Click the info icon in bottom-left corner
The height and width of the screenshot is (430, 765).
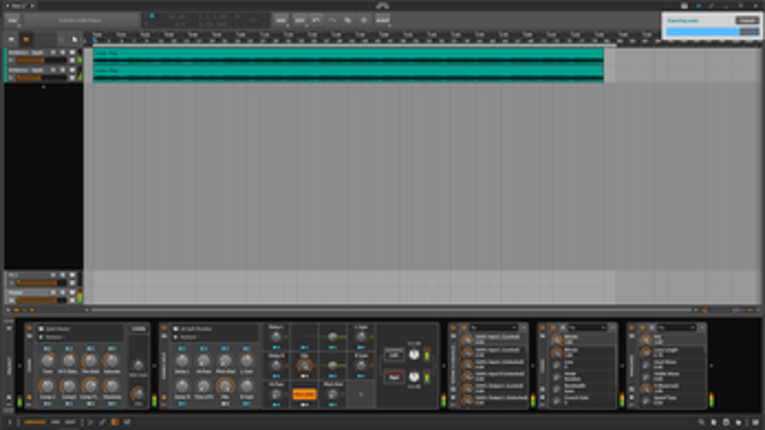coord(8,423)
